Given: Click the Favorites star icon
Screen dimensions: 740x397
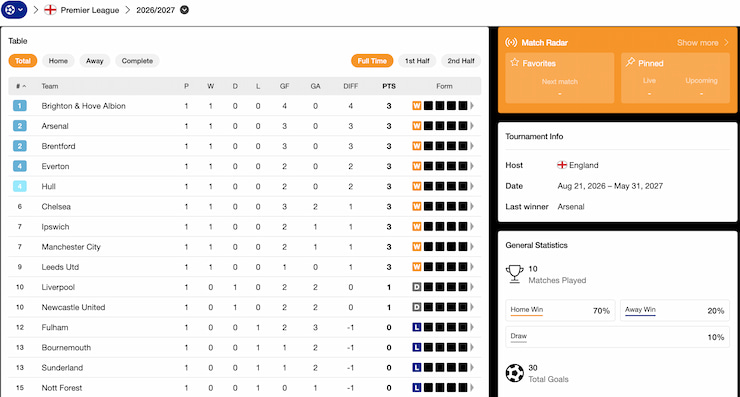Looking at the screenshot, I should point(515,62).
